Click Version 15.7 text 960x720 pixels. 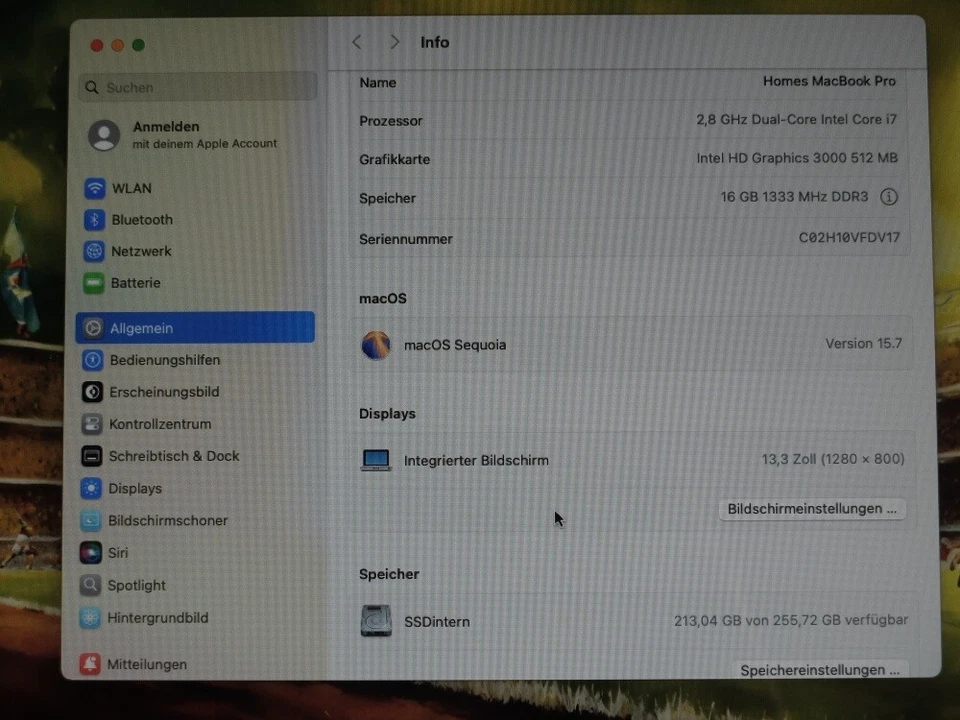click(x=864, y=343)
